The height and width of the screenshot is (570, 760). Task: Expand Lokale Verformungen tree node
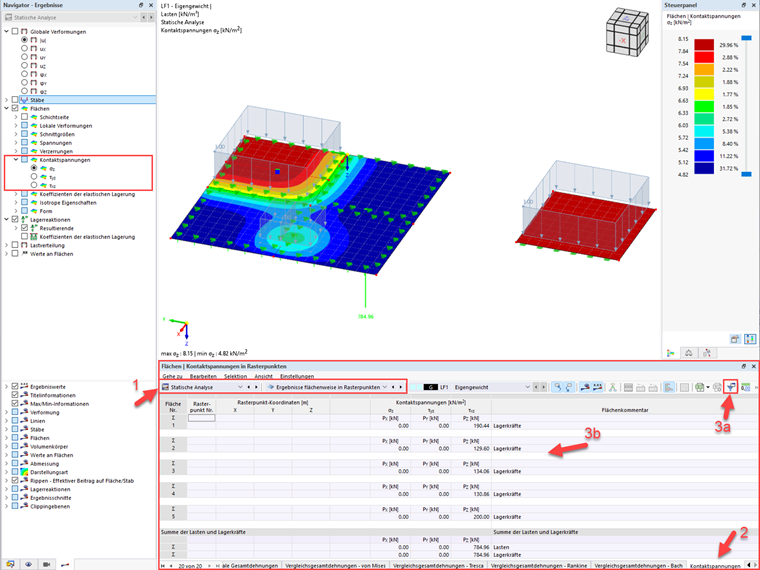point(16,126)
